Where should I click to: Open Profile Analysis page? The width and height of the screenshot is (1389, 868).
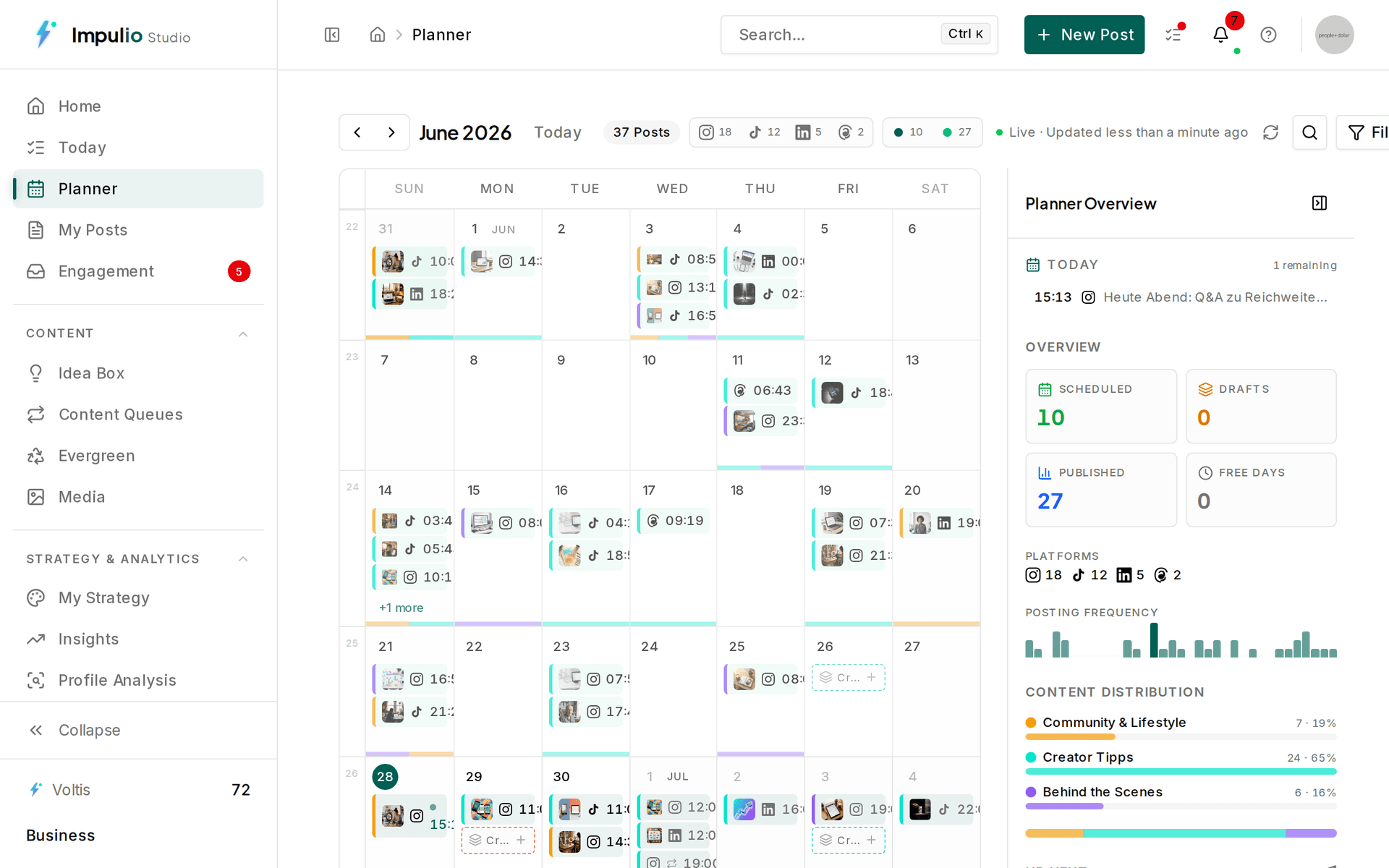138,681
